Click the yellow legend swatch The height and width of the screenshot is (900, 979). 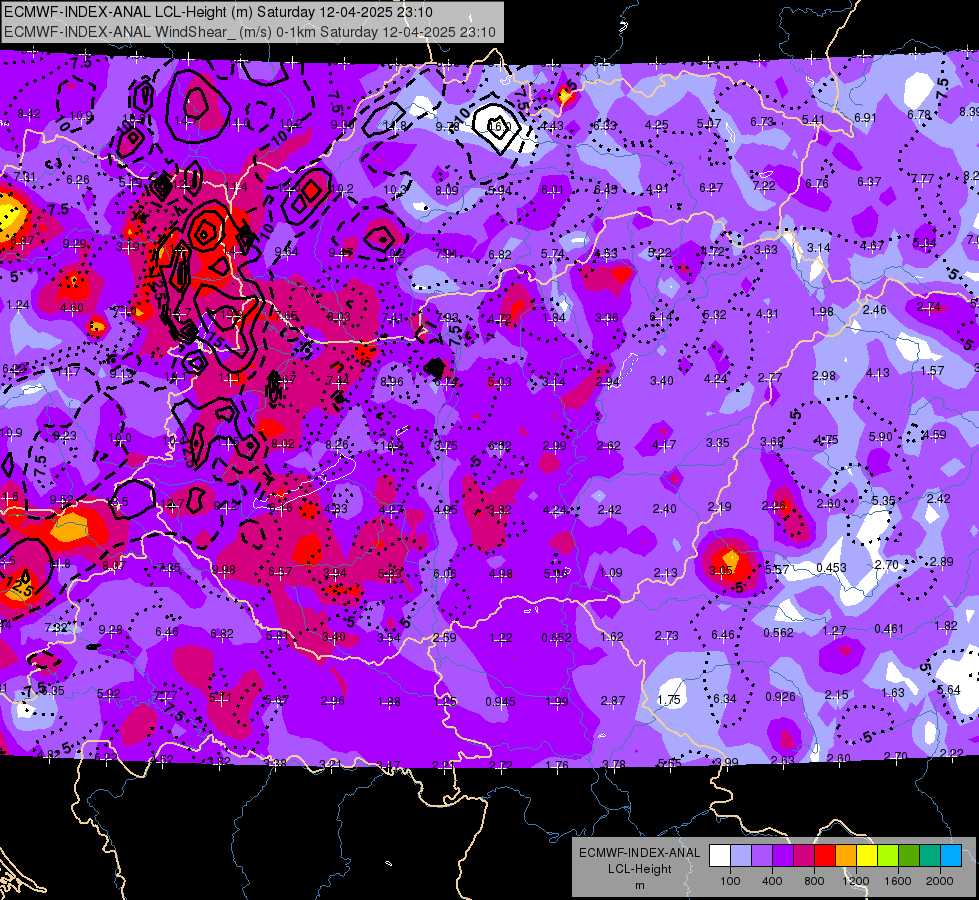pyautogui.click(x=867, y=856)
